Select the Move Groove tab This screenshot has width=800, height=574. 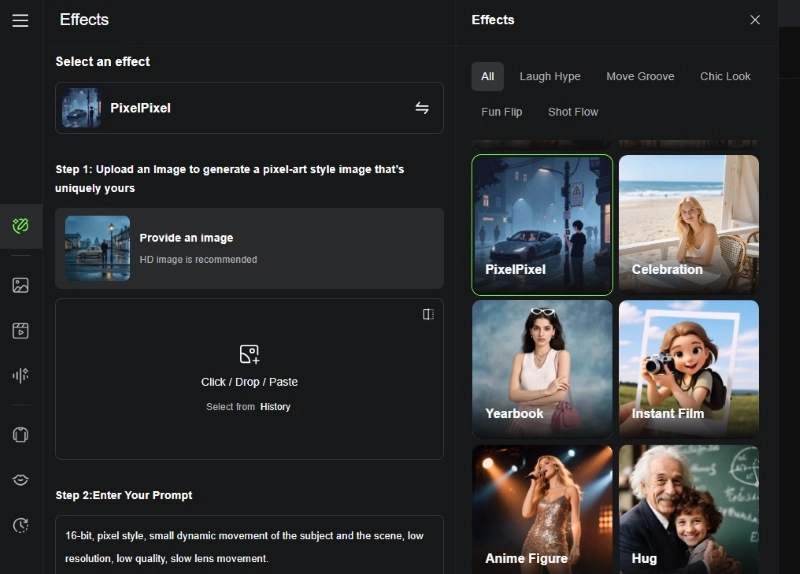(x=640, y=77)
